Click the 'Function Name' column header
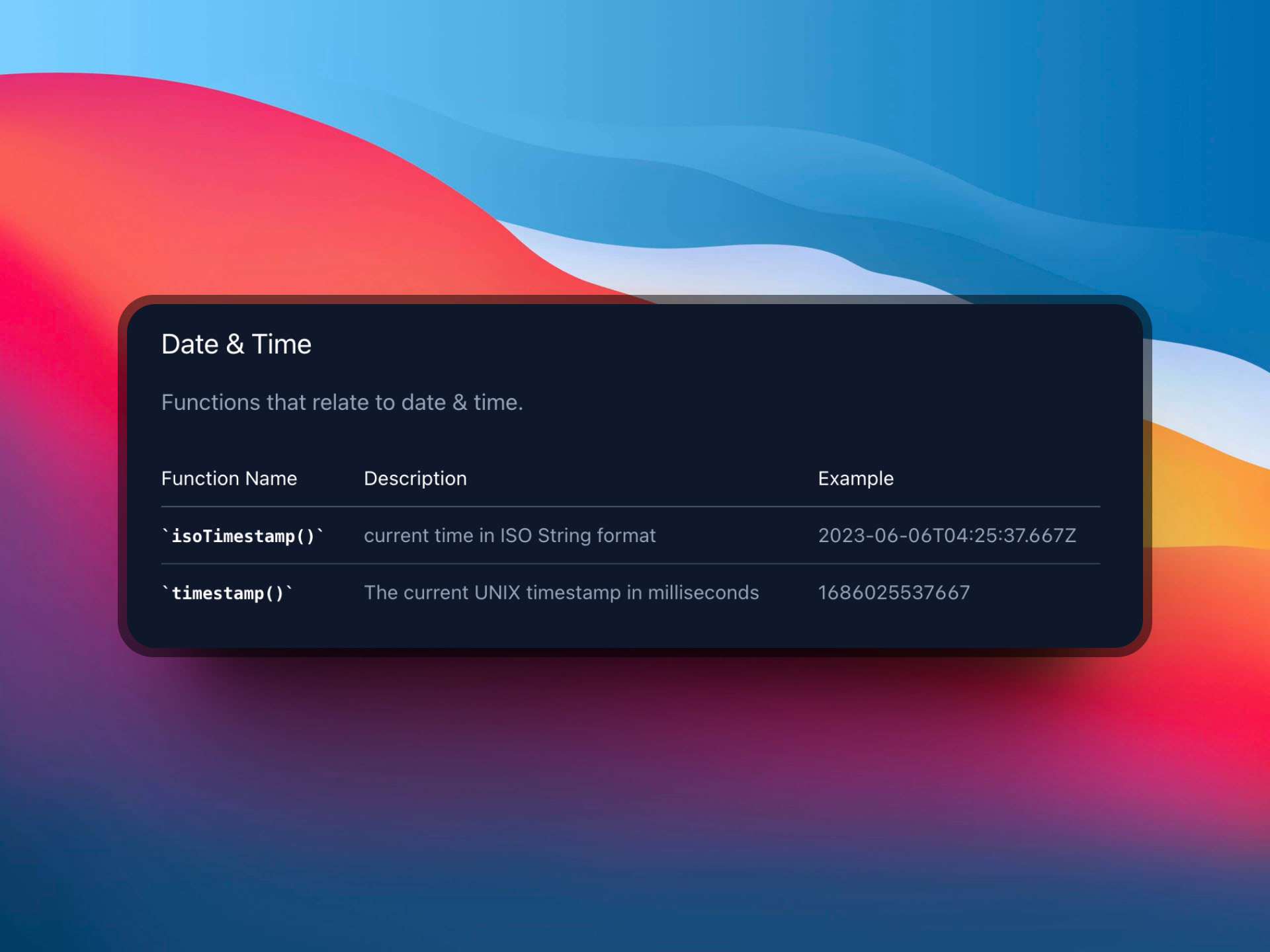The image size is (1270, 952). 229,478
